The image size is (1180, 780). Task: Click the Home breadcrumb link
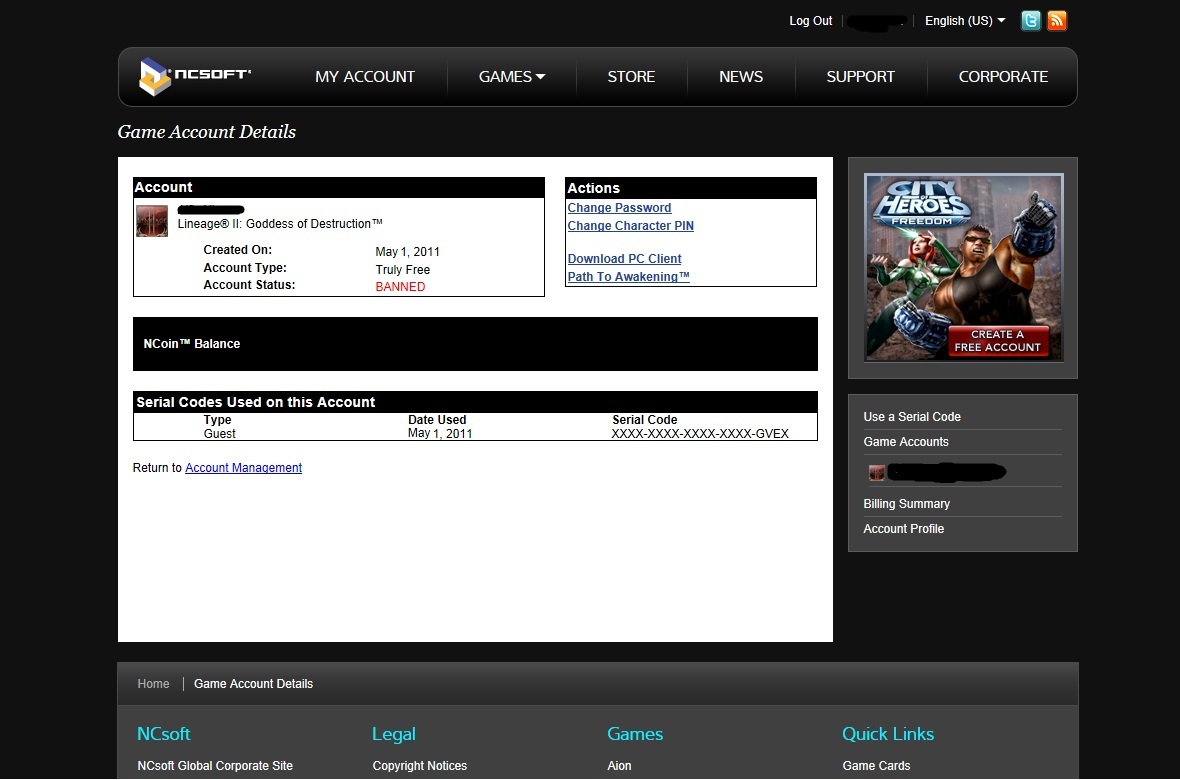pos(154,684)
